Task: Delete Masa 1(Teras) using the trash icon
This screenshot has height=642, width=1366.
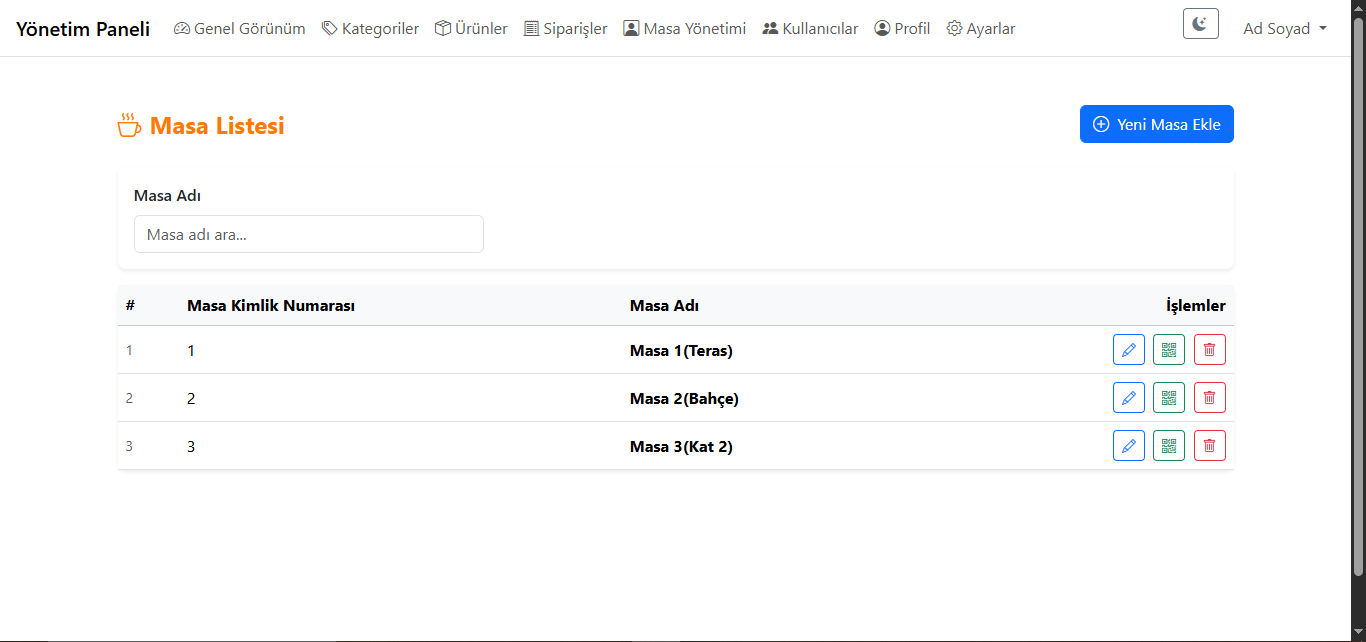Action: (1209, 350)
